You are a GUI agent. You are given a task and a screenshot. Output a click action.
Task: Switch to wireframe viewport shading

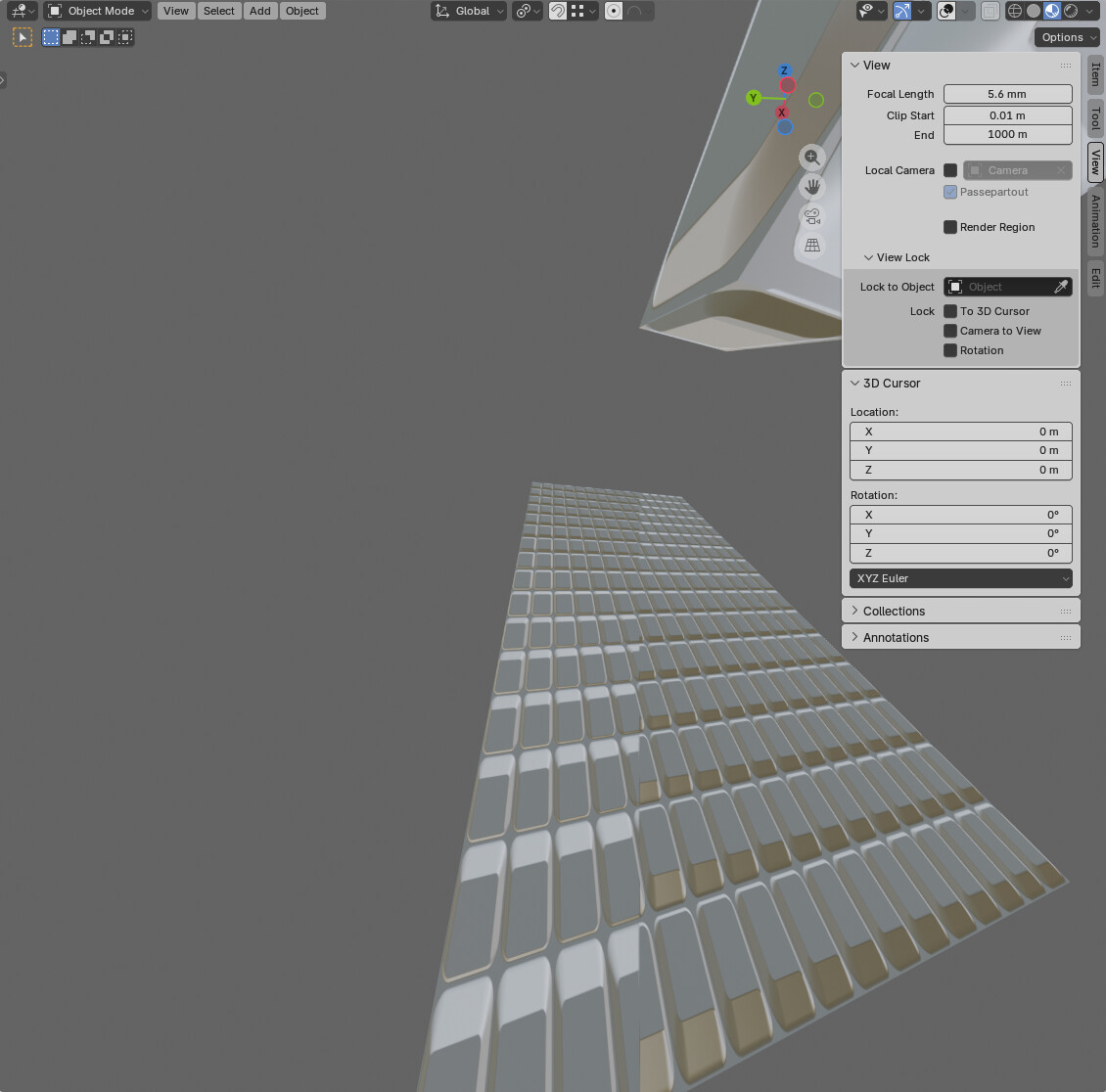(x=1014, y=11)
